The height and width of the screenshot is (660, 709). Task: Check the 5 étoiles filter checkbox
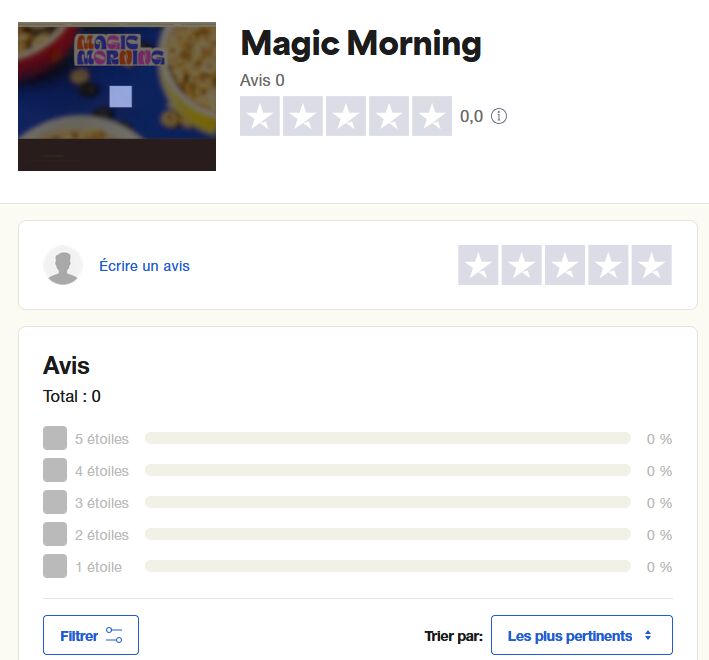[x=55, y=438]
